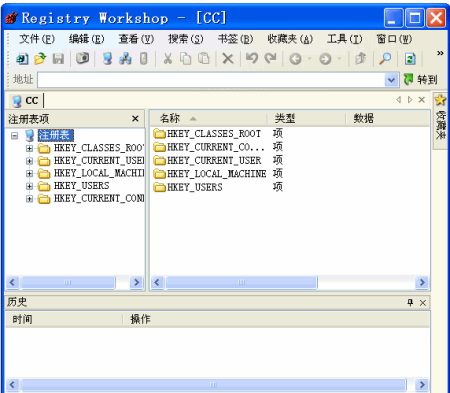
Task: Click the right list pane horizontal scrollbar
Action: (x=290, y=283)
